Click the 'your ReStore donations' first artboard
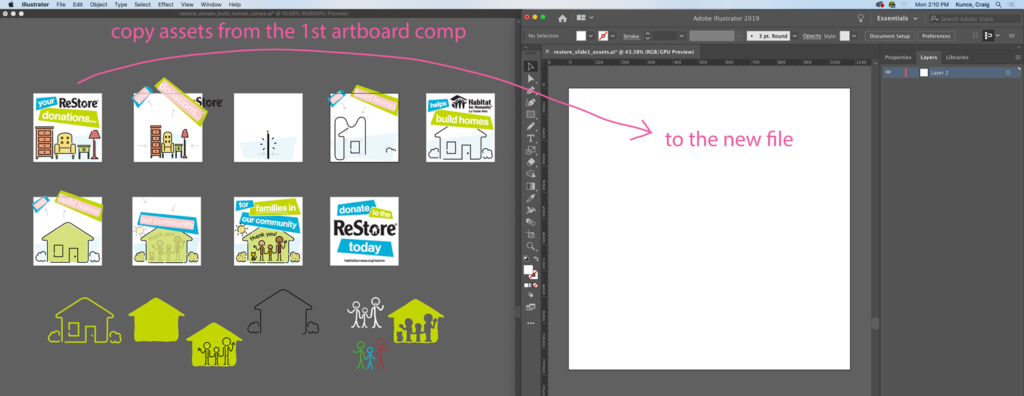1024x396 pixels. (67, 127)
